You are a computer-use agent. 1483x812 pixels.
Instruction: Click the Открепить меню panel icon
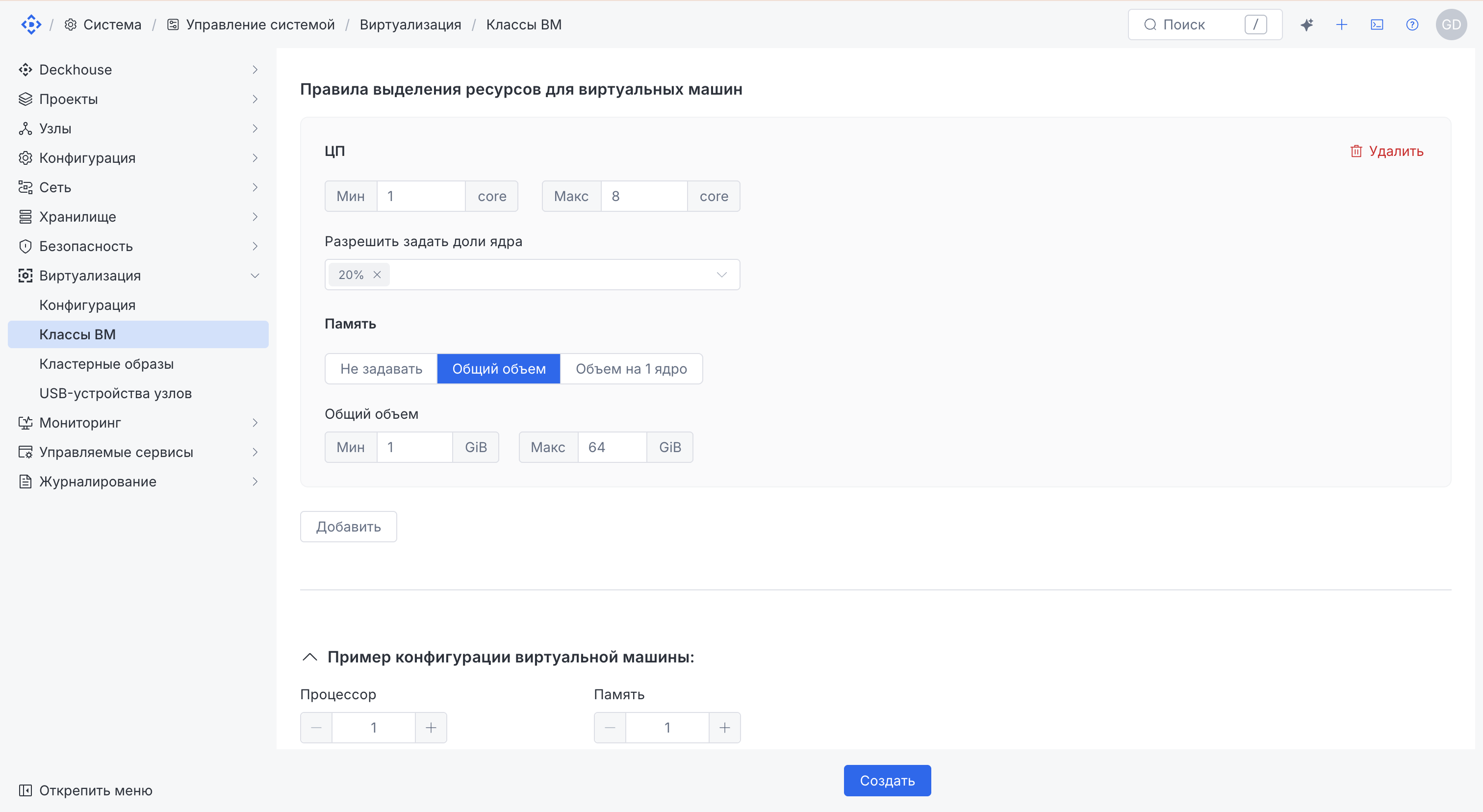[x=26, y=791]
